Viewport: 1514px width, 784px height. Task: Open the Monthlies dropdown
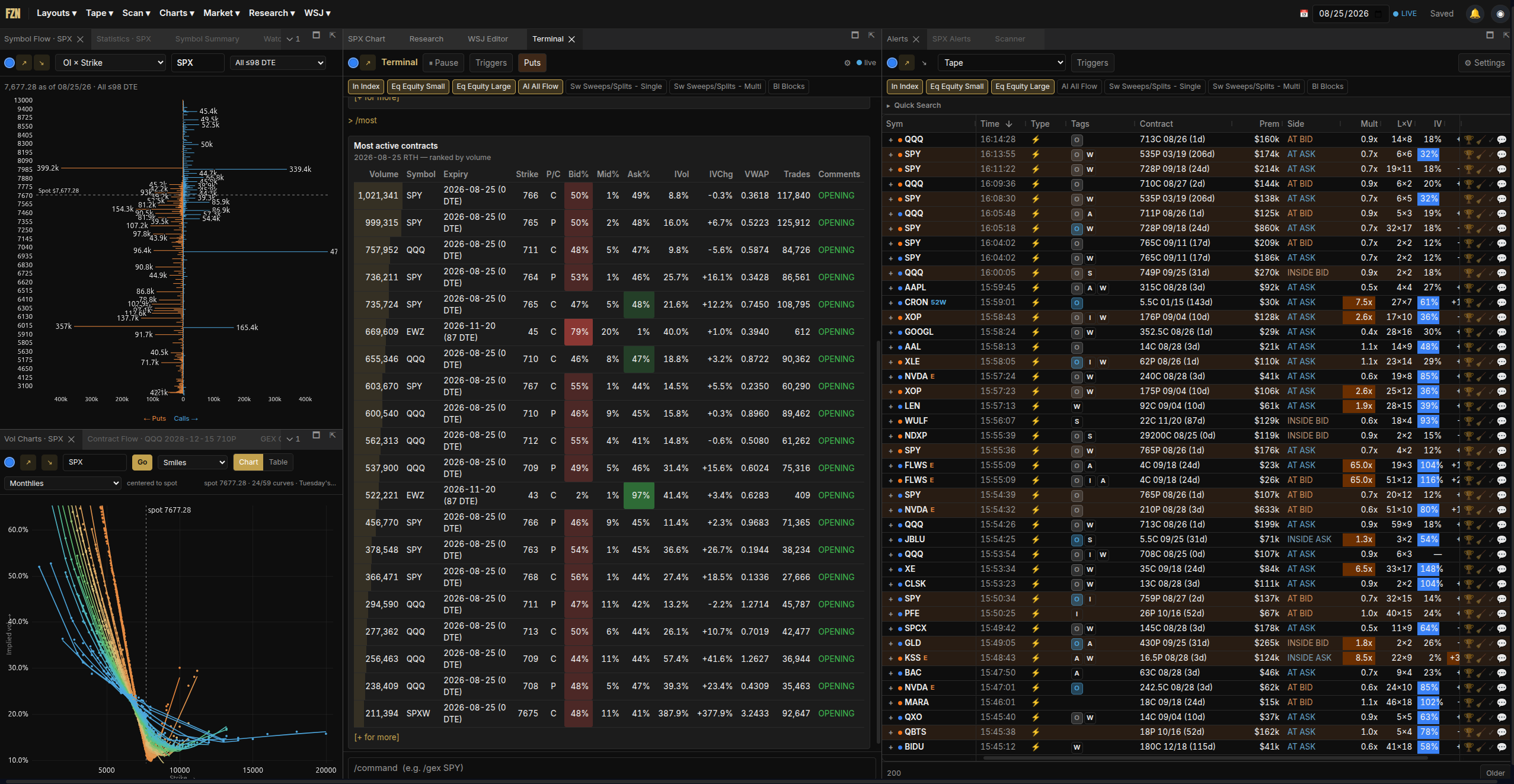(62, 484)
